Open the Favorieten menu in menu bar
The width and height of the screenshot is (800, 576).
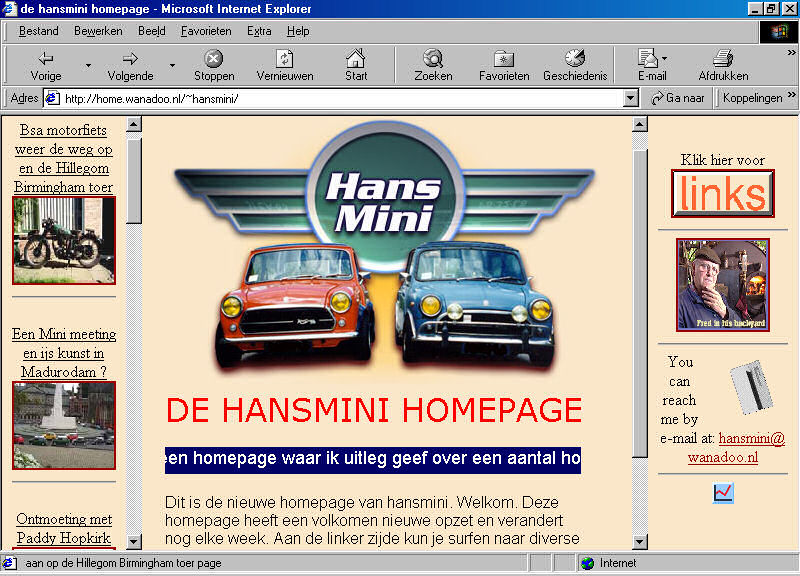tap(204, 31)
